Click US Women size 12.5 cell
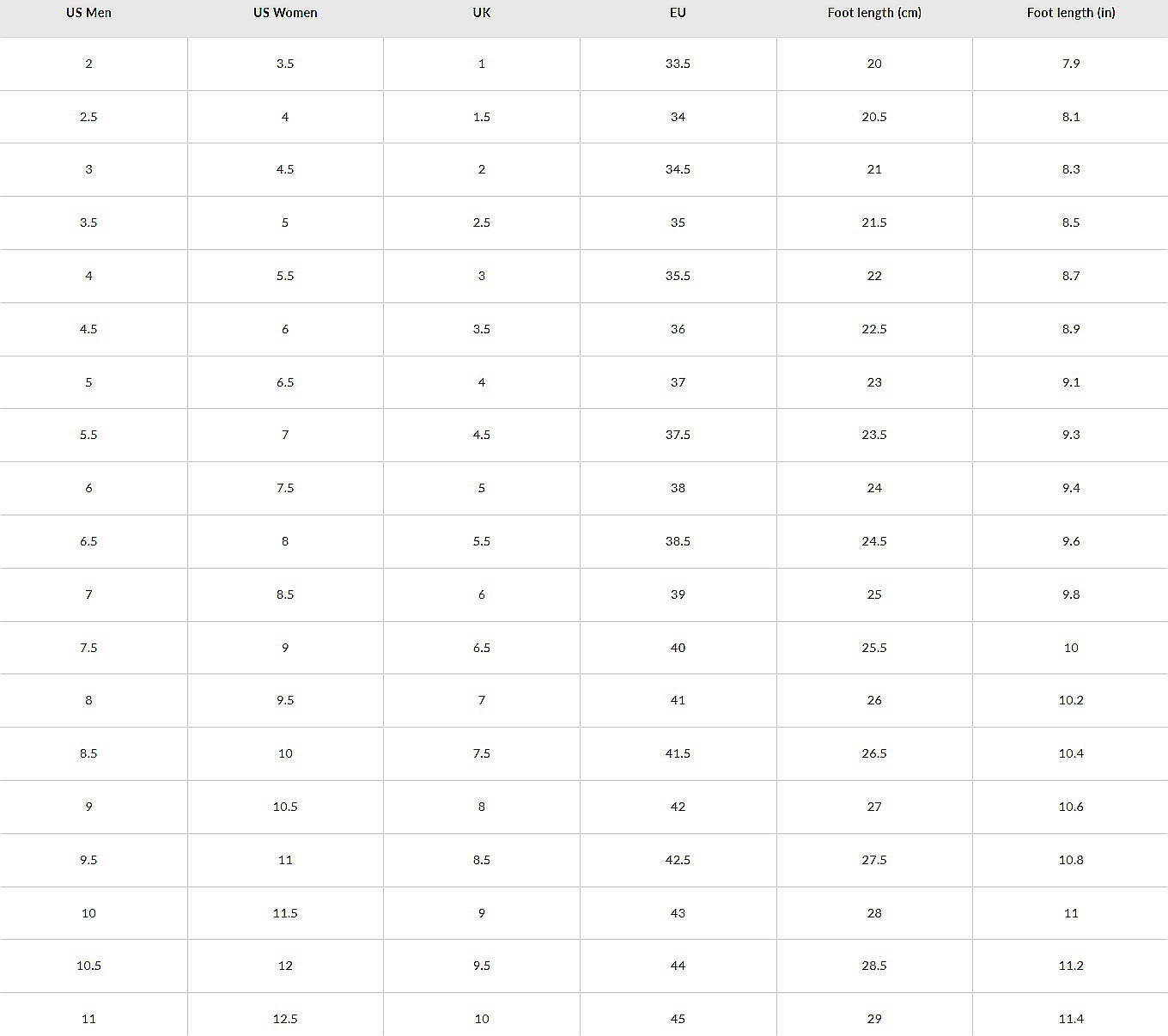The height and width of the screenshot is (1036, 1168). coord(285,1019)
